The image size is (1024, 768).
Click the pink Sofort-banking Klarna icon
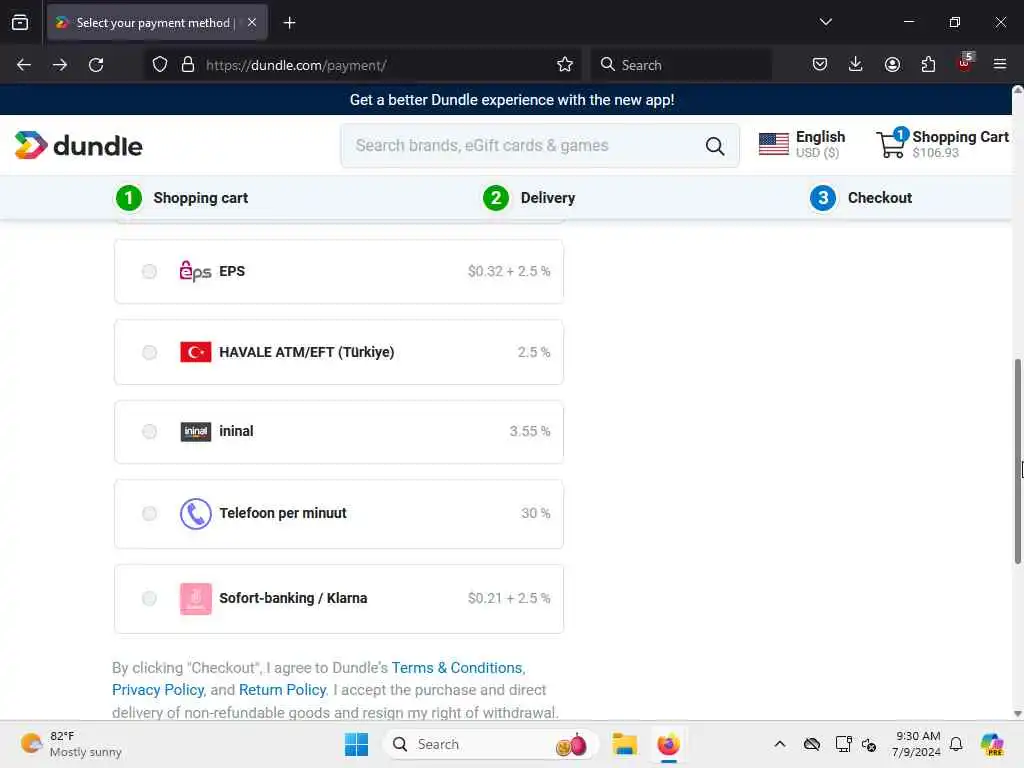coord(195,599)
